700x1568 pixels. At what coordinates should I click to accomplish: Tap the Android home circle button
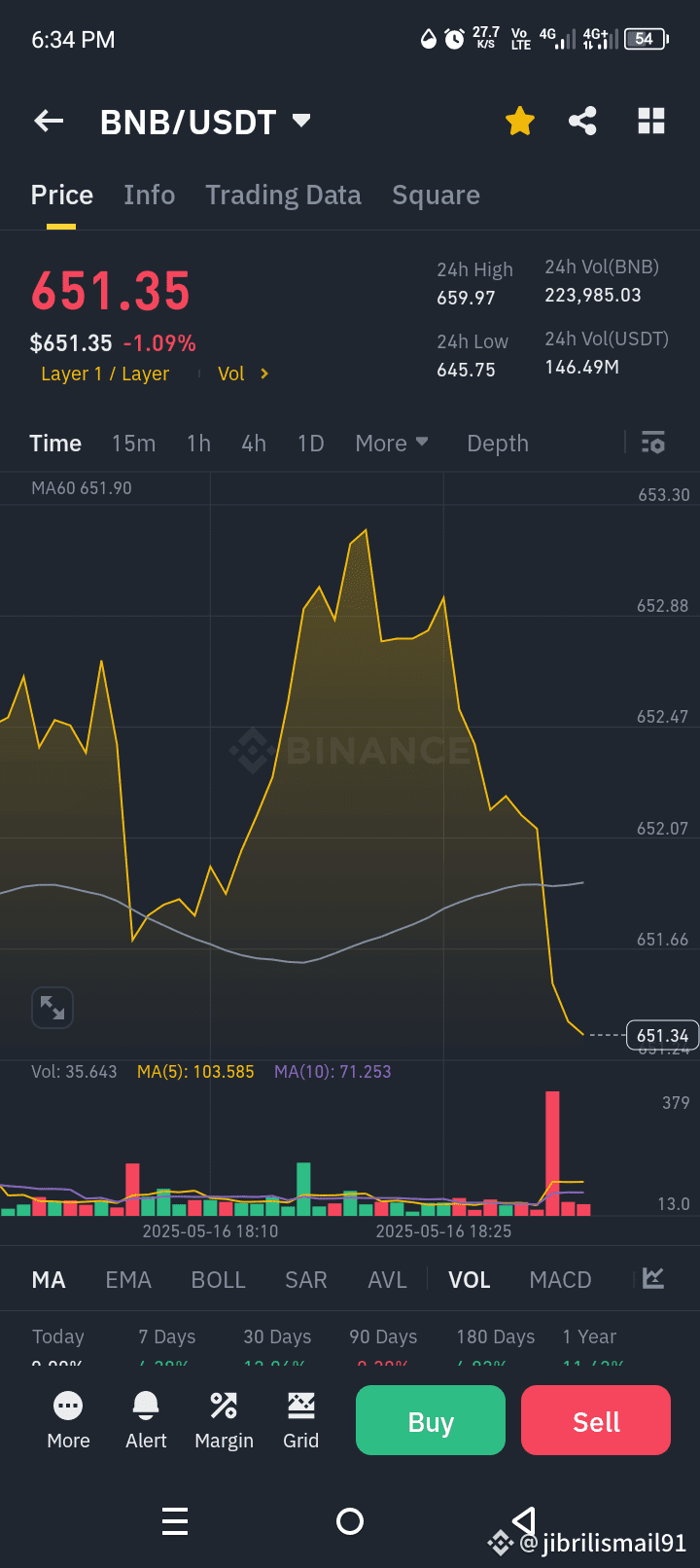(350, 1521)
